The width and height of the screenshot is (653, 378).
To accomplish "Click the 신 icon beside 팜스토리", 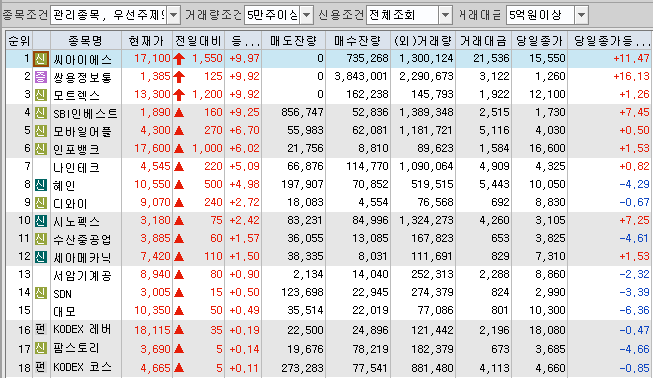I will click(x=41, y=348).
